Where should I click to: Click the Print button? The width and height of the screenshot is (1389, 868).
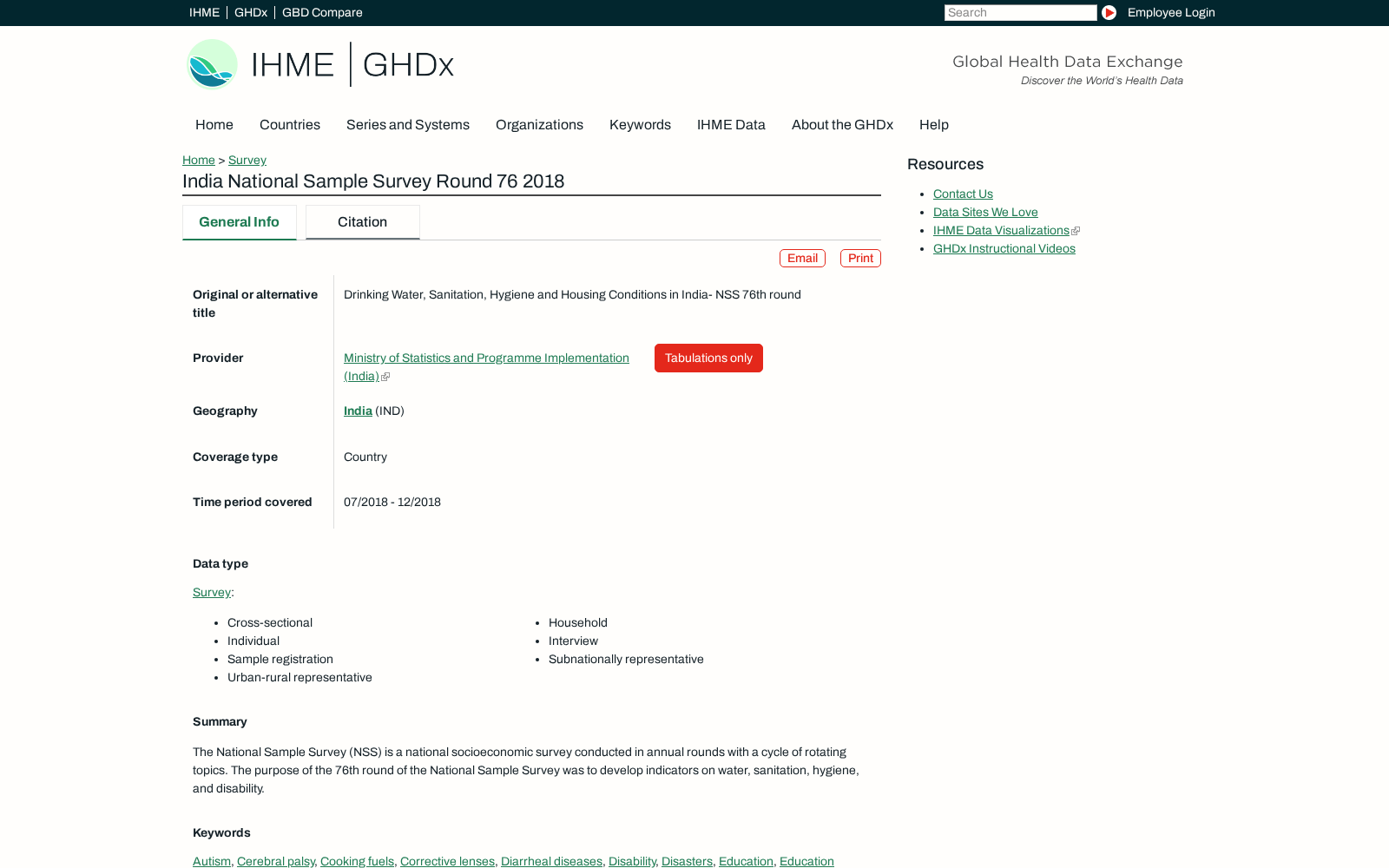click(860, 259)
